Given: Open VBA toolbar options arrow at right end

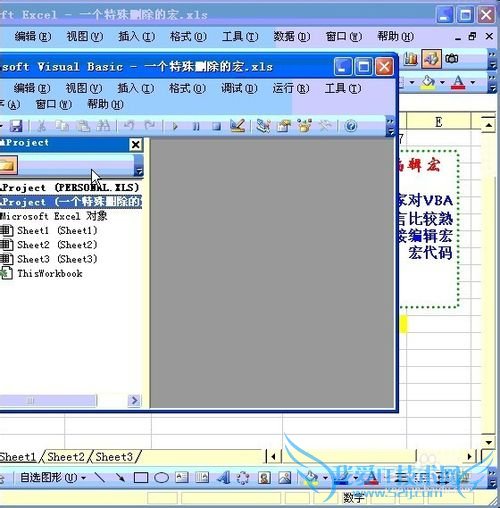Looking at the screenshot, I should pyautogui.click(x=390, y=127).
